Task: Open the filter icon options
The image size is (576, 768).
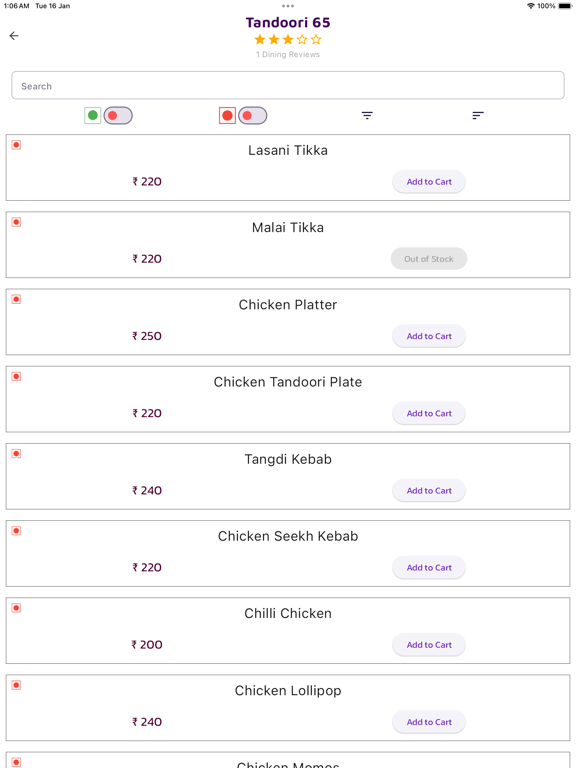Action: point(367,116)
